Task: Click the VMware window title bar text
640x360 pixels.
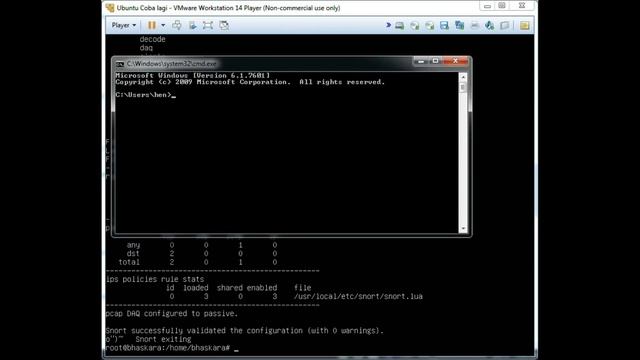Action: point(228,8)
